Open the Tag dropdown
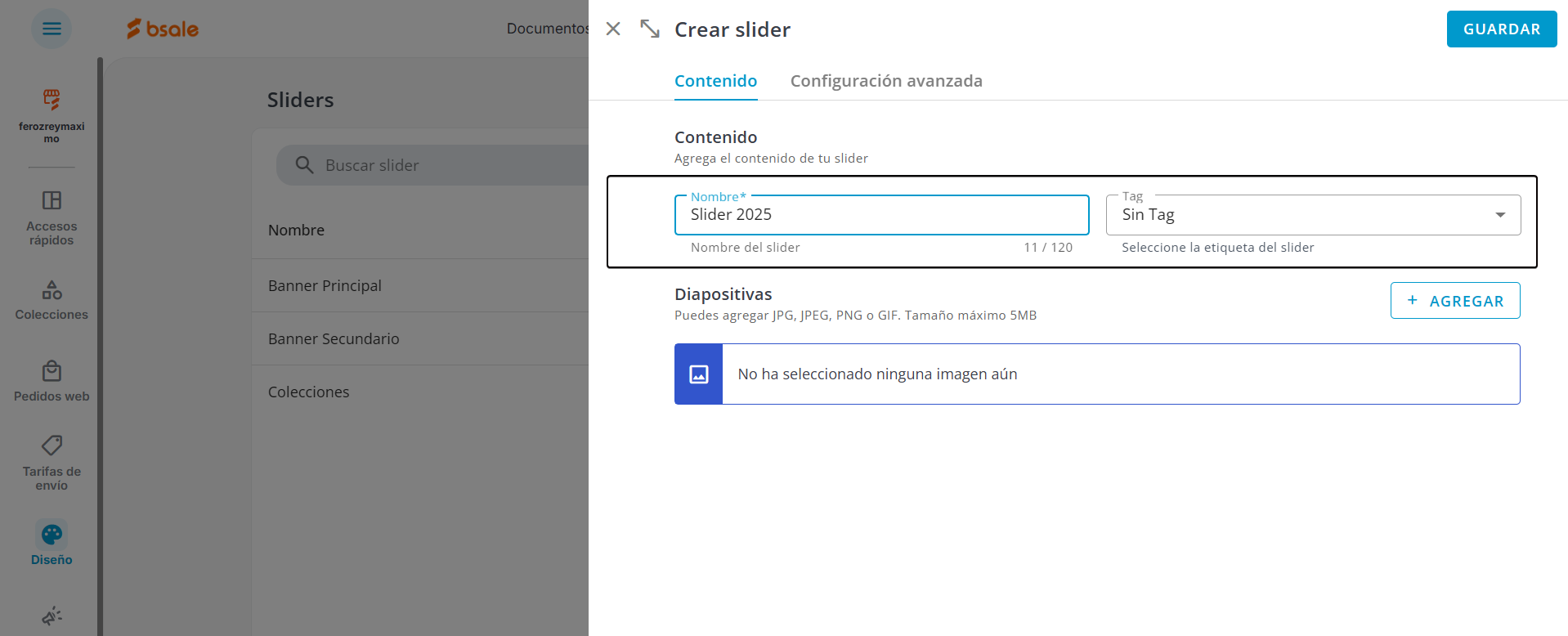1568x636 pixels. (x=1313, y=215)
